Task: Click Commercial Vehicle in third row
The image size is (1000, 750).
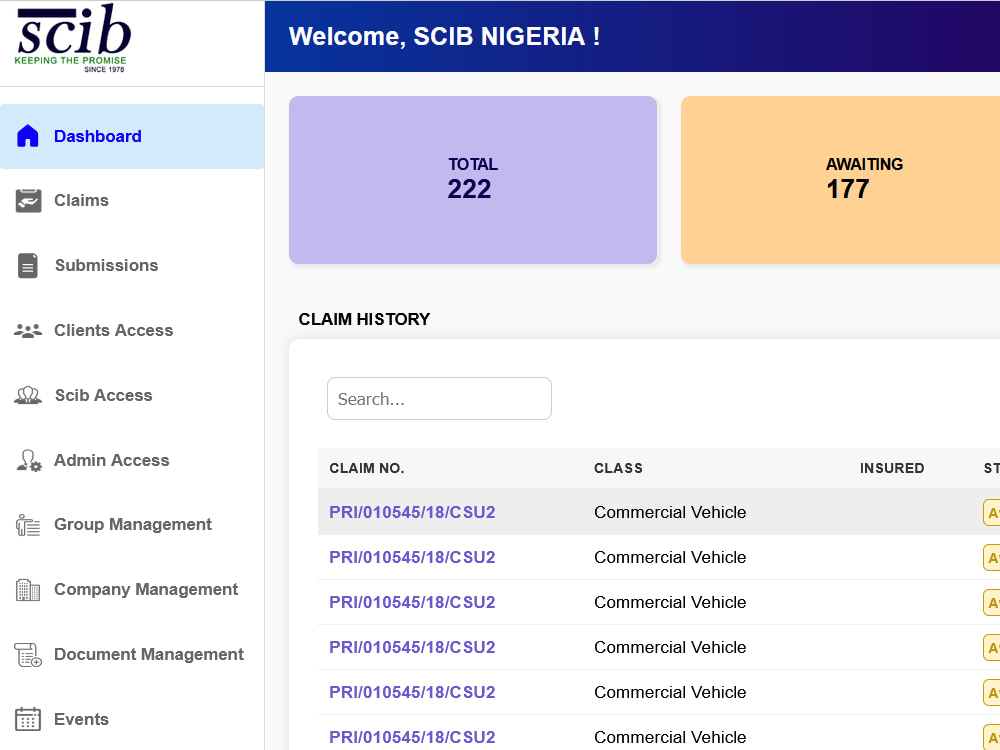Action: pos(670,602)
